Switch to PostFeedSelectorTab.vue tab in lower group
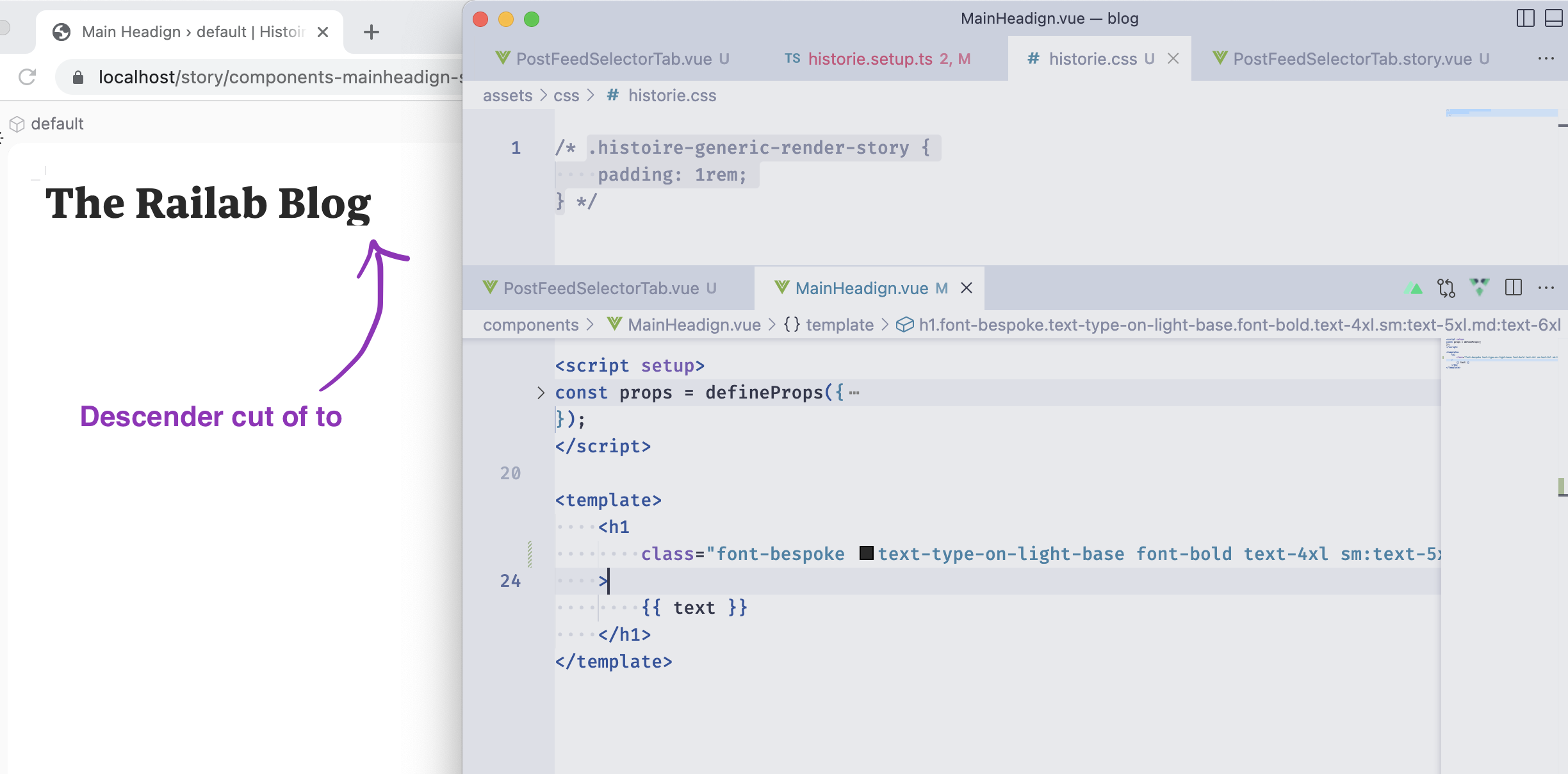 pos(600,288)
